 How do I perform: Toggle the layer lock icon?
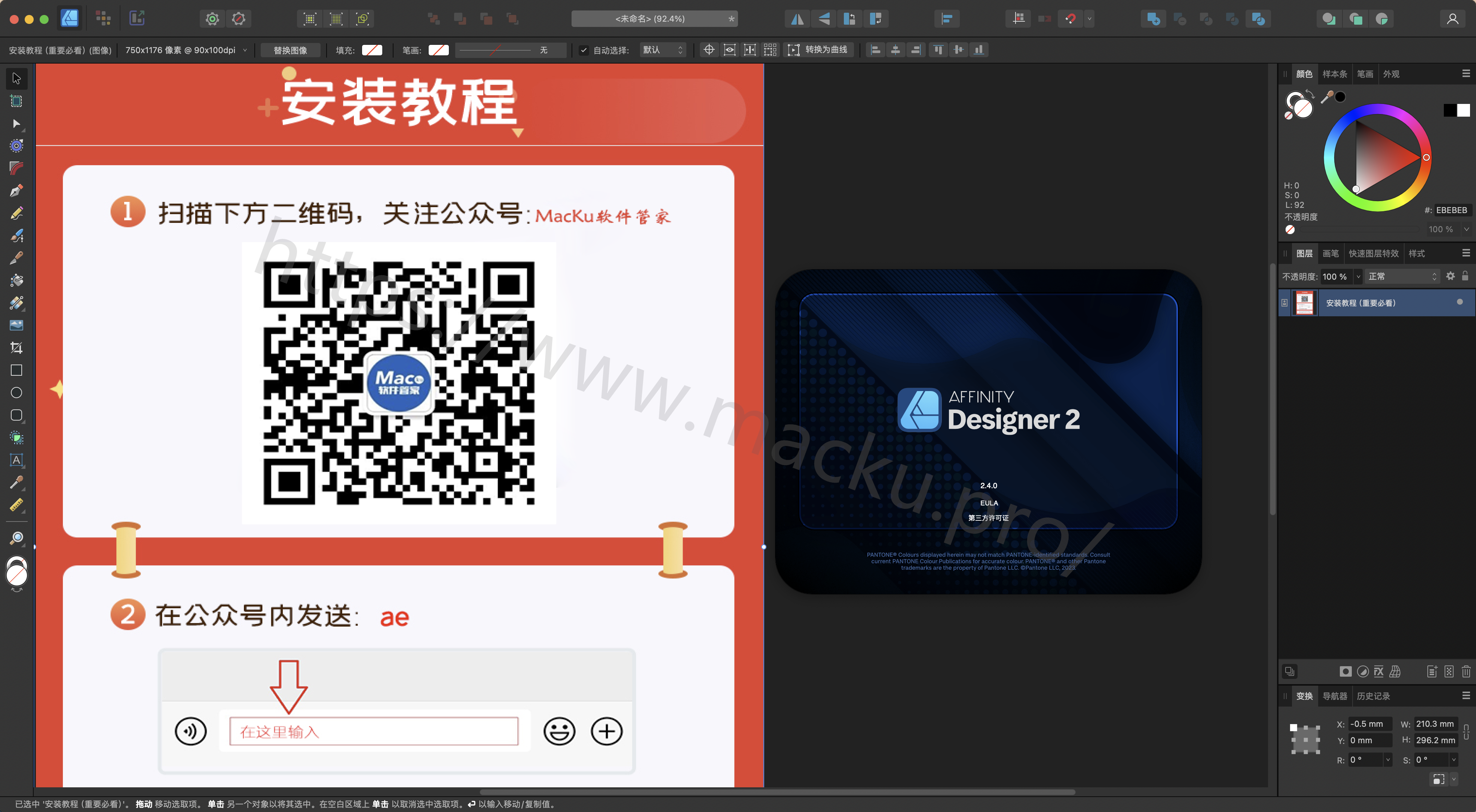pyautogui.click(x=1465, y=276)
